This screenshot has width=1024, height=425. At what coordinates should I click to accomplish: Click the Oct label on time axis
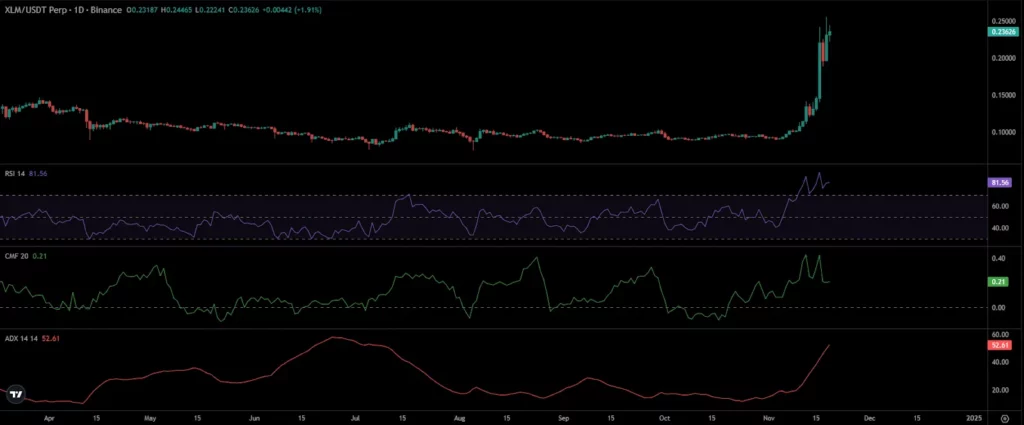click(664, 417)
